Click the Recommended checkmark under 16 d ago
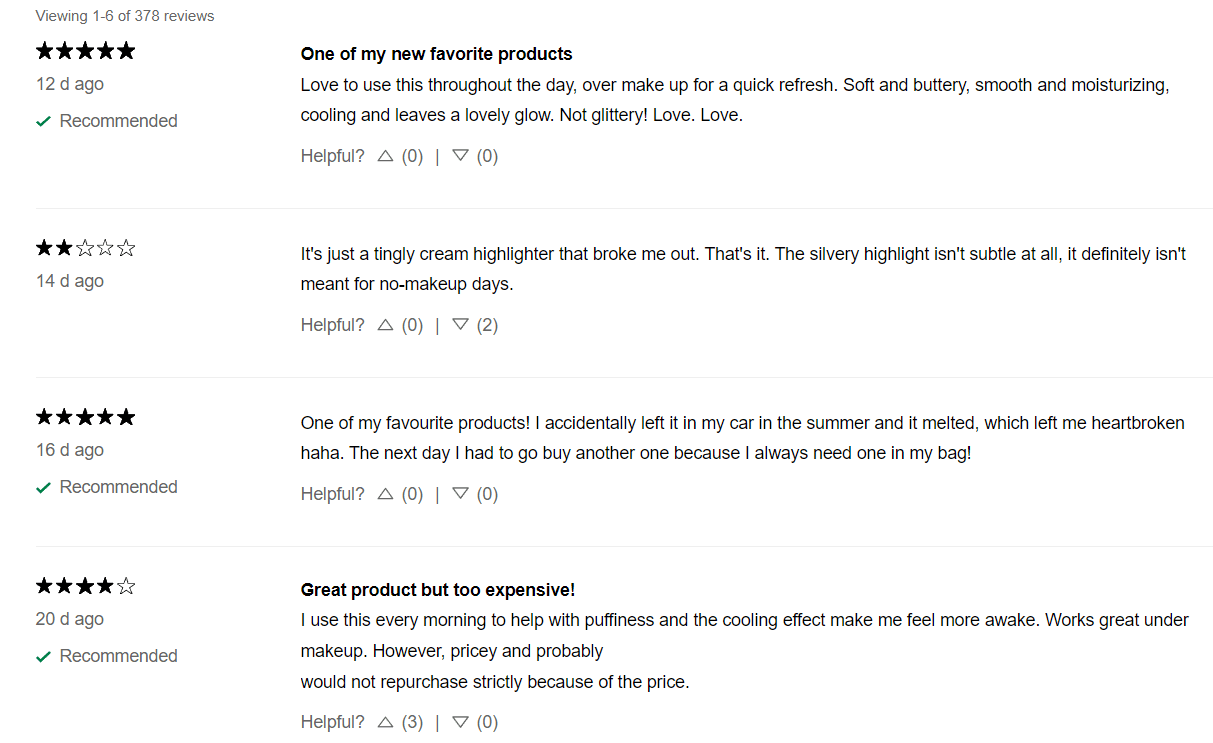This screenshot has width=1213, height=743. pos(43,488)
